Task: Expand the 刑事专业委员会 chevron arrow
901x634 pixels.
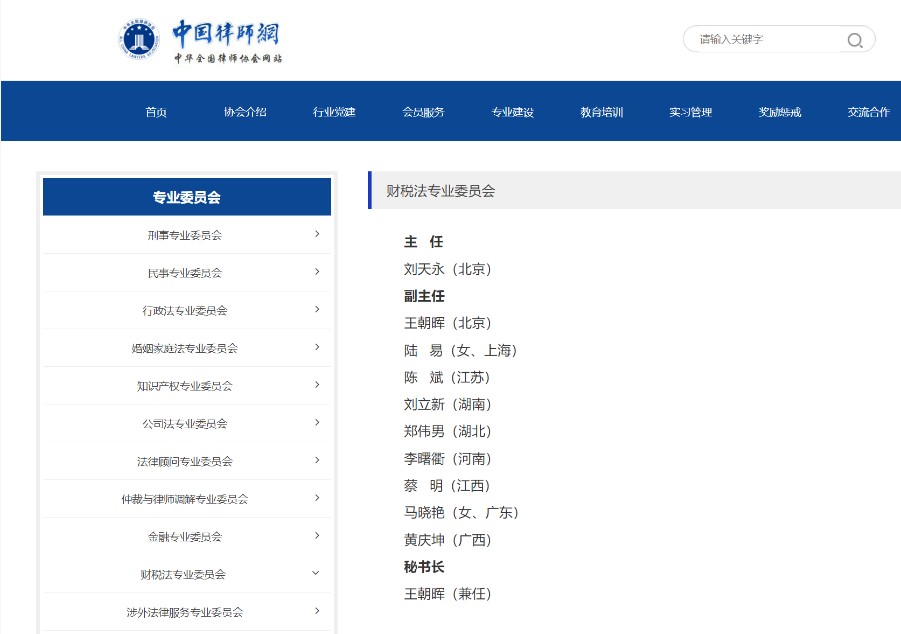Action: (x=317, y=234)
